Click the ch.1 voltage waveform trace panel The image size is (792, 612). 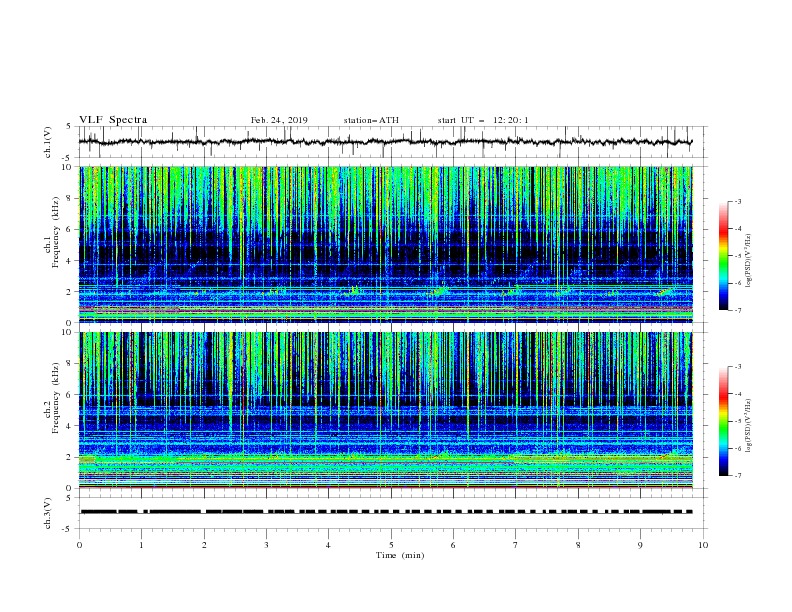392,142
